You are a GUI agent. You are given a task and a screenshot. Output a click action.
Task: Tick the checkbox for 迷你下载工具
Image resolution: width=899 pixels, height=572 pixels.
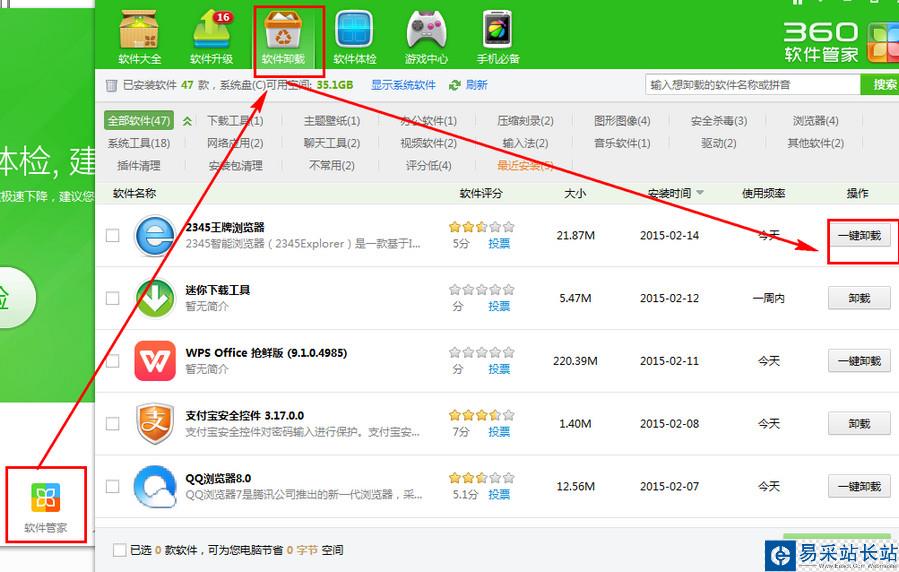113,298
